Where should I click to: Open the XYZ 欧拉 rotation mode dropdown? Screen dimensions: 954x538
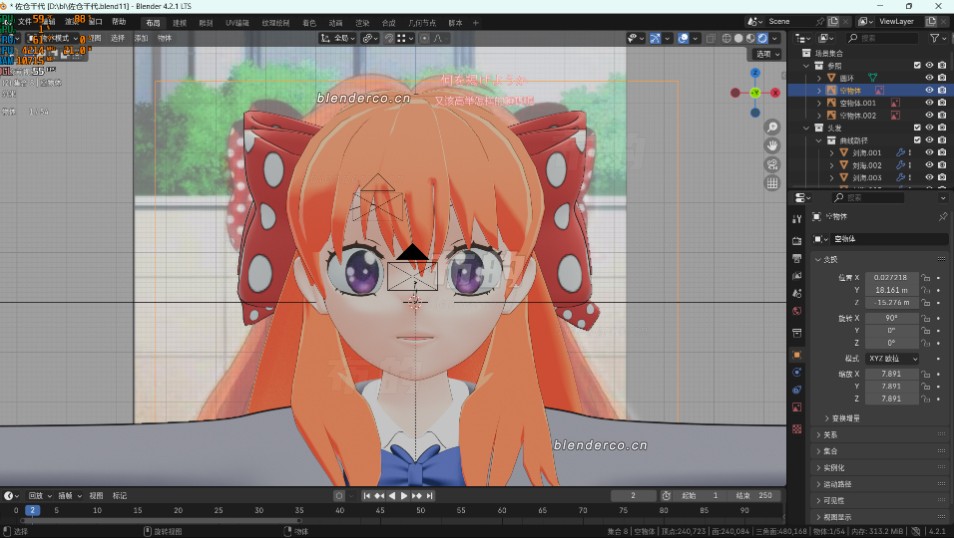[892, 358]
